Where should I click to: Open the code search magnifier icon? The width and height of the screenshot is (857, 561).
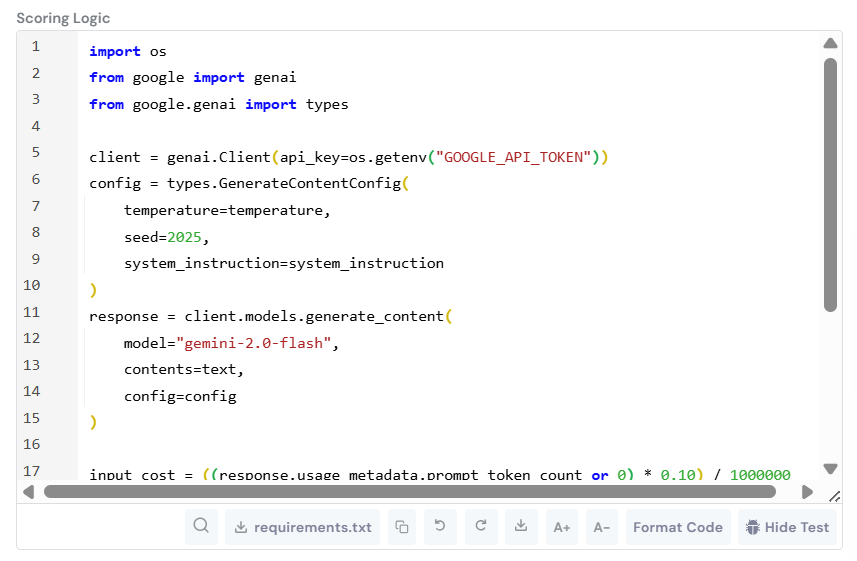[201, 527]
